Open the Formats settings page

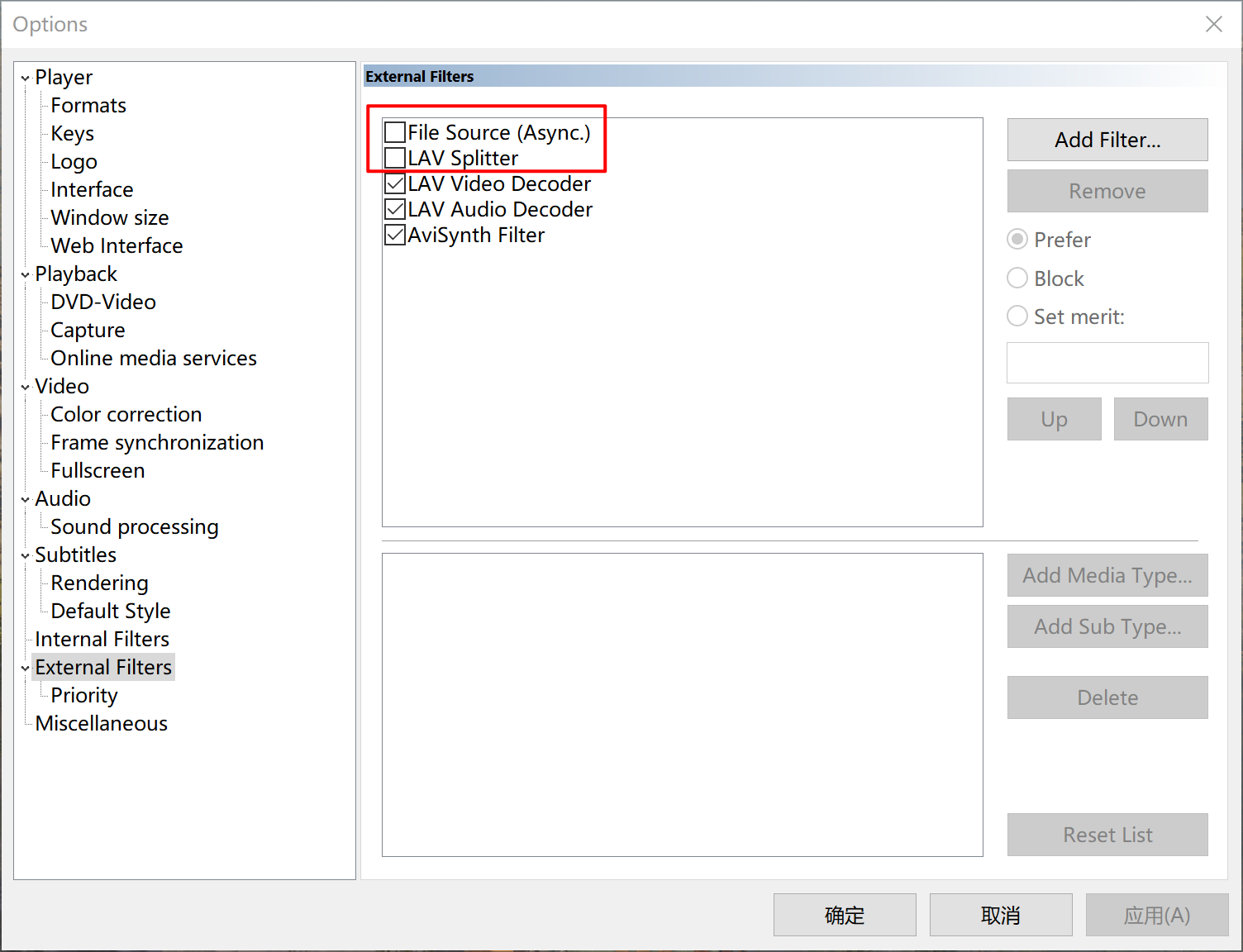click(88, 105)
